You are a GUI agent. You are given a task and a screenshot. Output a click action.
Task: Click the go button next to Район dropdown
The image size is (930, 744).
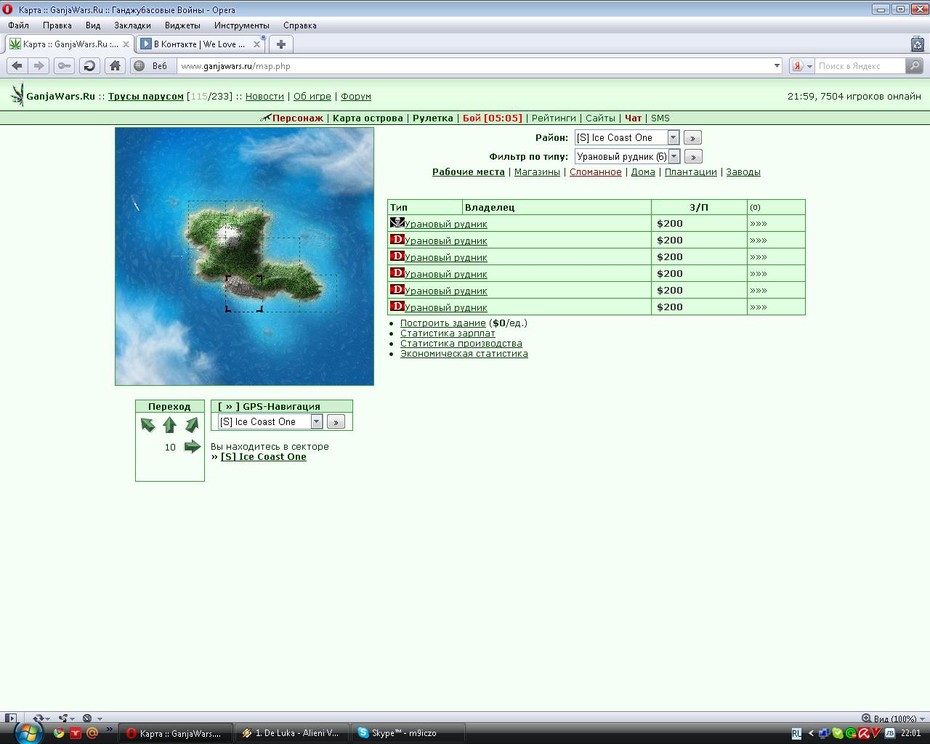click(692, 138)
